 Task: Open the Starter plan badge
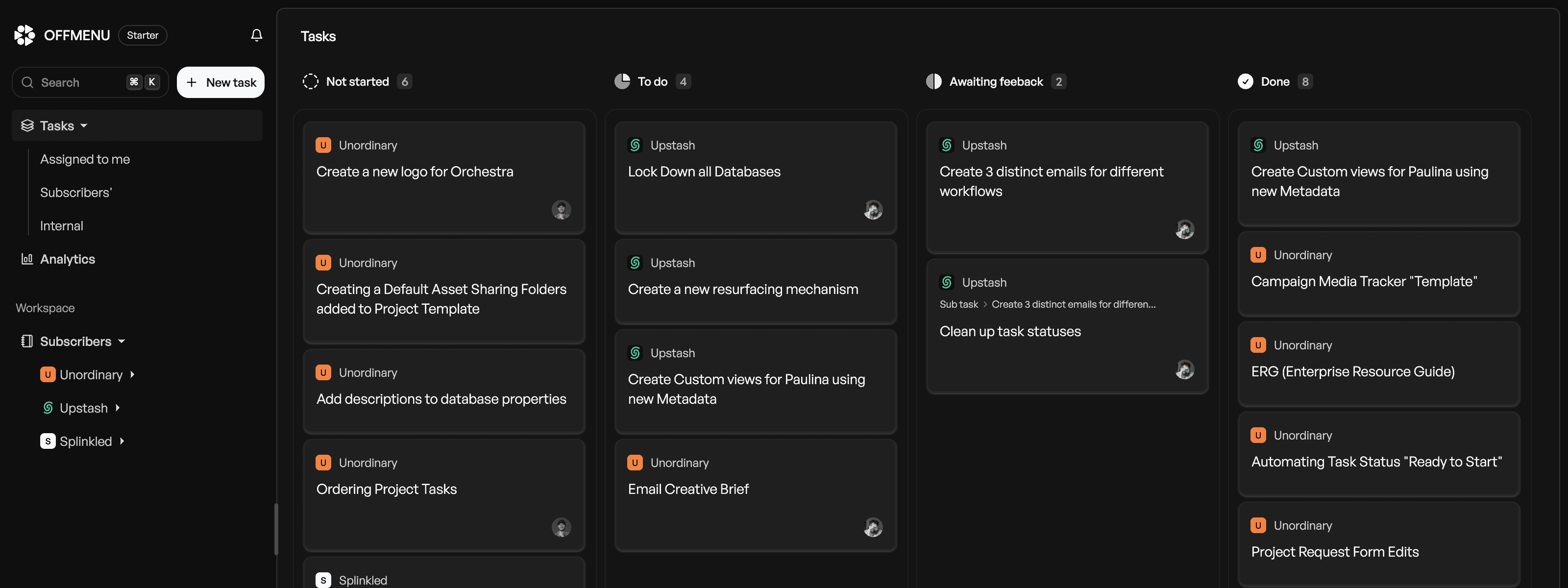click(x=143, y=35)
